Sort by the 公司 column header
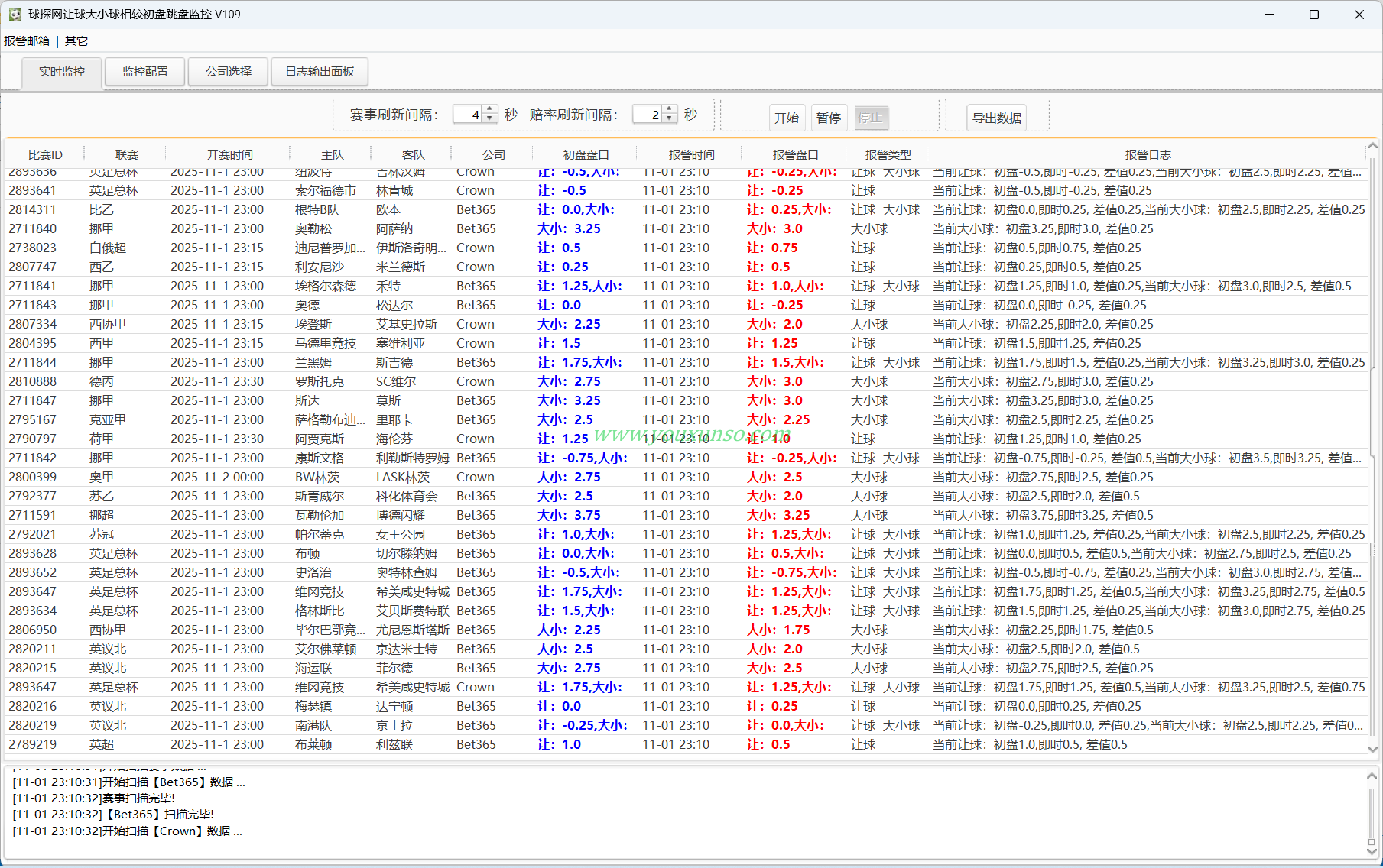The image size is (1383, 868). [x=494, y=155]
